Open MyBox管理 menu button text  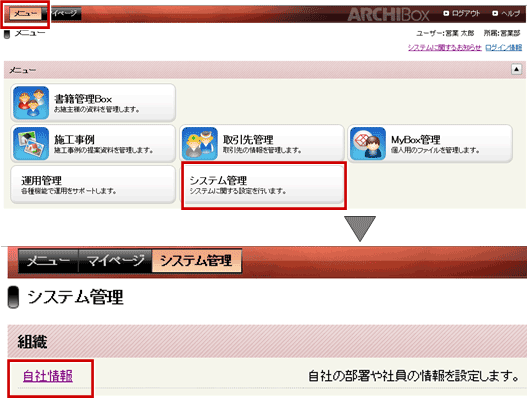[x=416, y=140]
